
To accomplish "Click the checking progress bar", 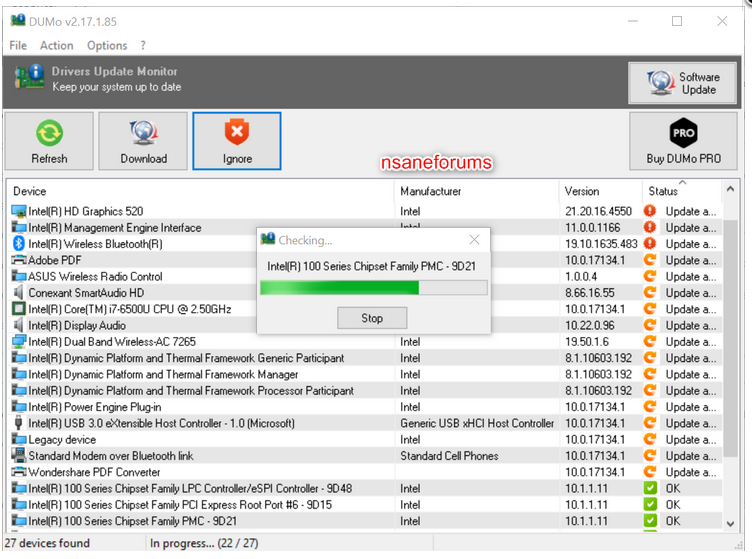I will 374,288.
